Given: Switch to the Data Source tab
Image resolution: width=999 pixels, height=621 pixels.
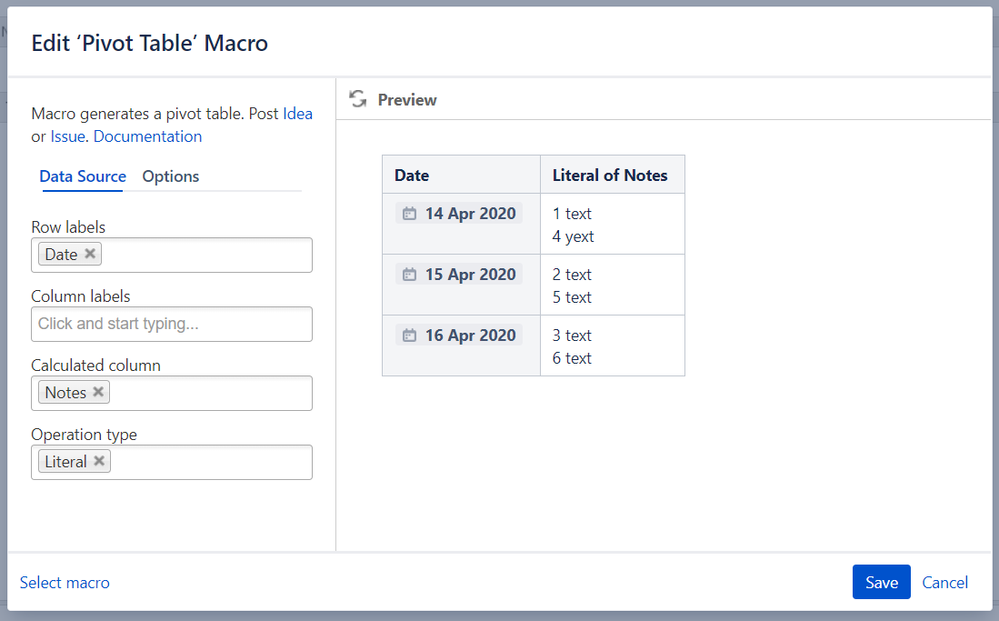Looking at the screenshot, I should point(83,176).
